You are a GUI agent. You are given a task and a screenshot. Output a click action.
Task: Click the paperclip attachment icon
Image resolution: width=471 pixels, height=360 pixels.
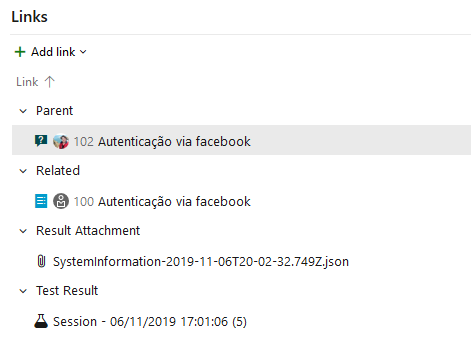41,261
